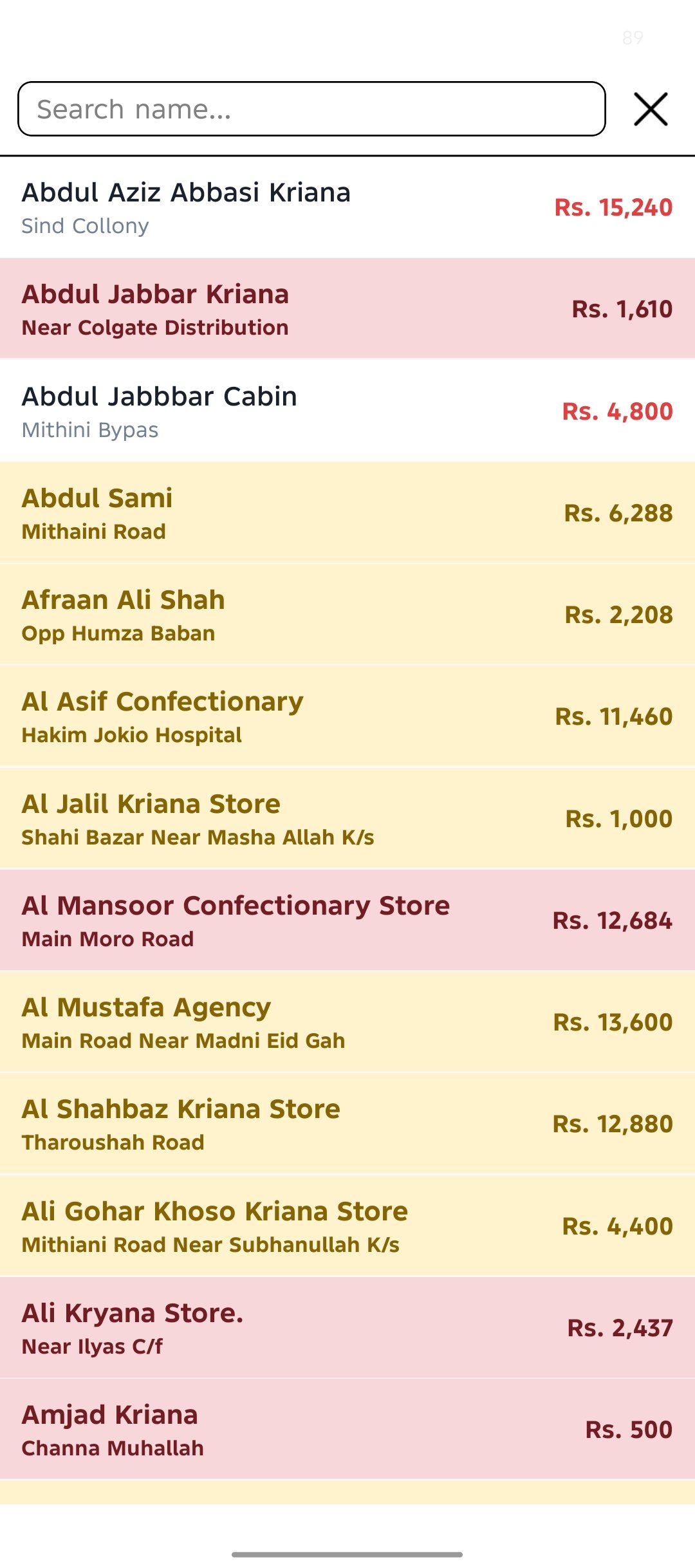Screen dimensions: 695x1568
Task: Click the Rs. 12,684 amount
Action: point(612,920)
